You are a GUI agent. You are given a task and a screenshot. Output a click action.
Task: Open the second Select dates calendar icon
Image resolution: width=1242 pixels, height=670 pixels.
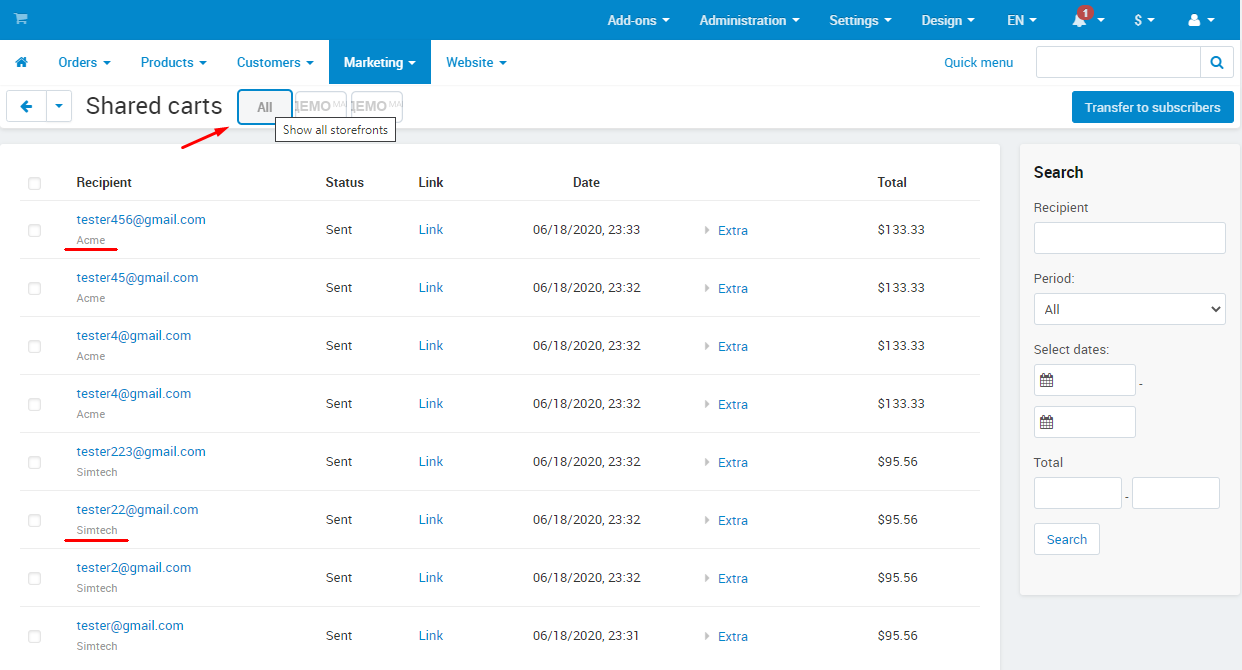click(1047, 422)
